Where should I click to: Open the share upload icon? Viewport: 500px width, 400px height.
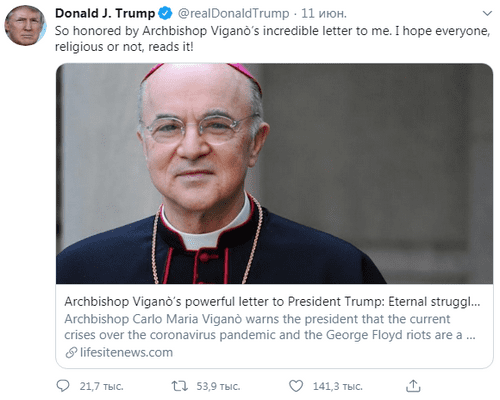coord(413,386)
